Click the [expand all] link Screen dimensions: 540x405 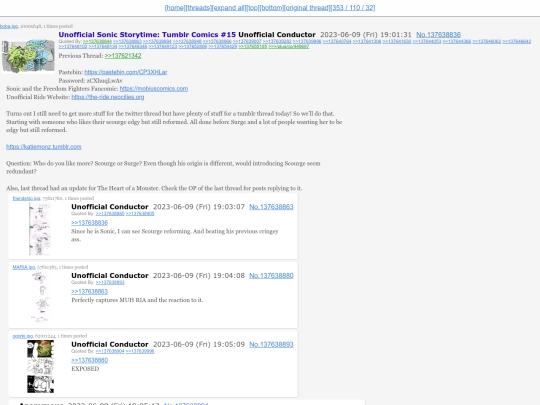(229, 8)
